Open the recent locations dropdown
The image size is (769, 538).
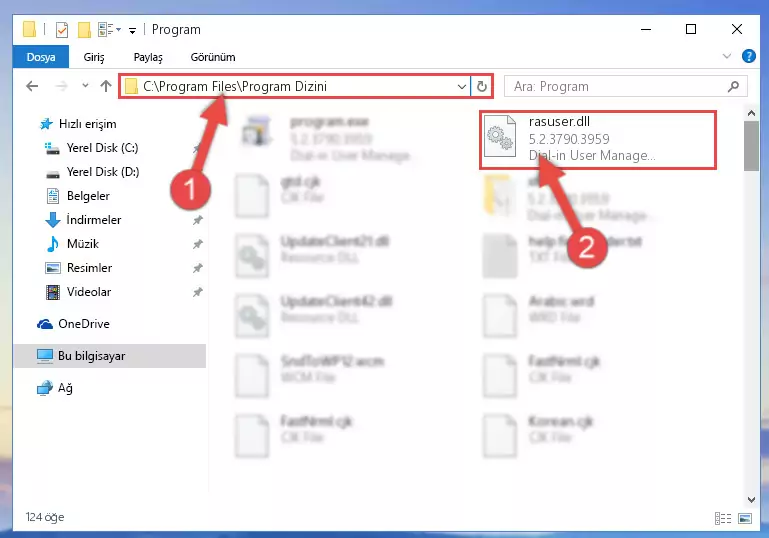pos(85,86)
